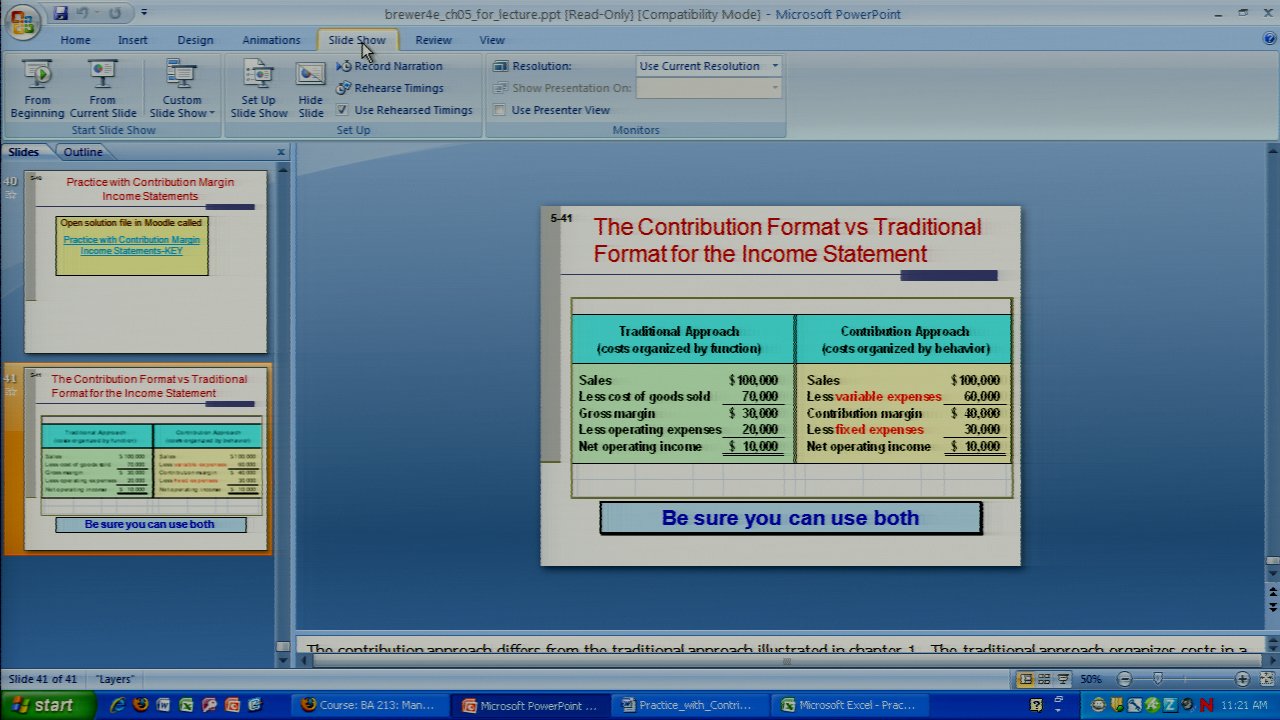Image resolution: width=1280 pixels, height=720 pixels.
Task: Enable Use Presenter View checkbox
Action: click(x=500, y=110)
